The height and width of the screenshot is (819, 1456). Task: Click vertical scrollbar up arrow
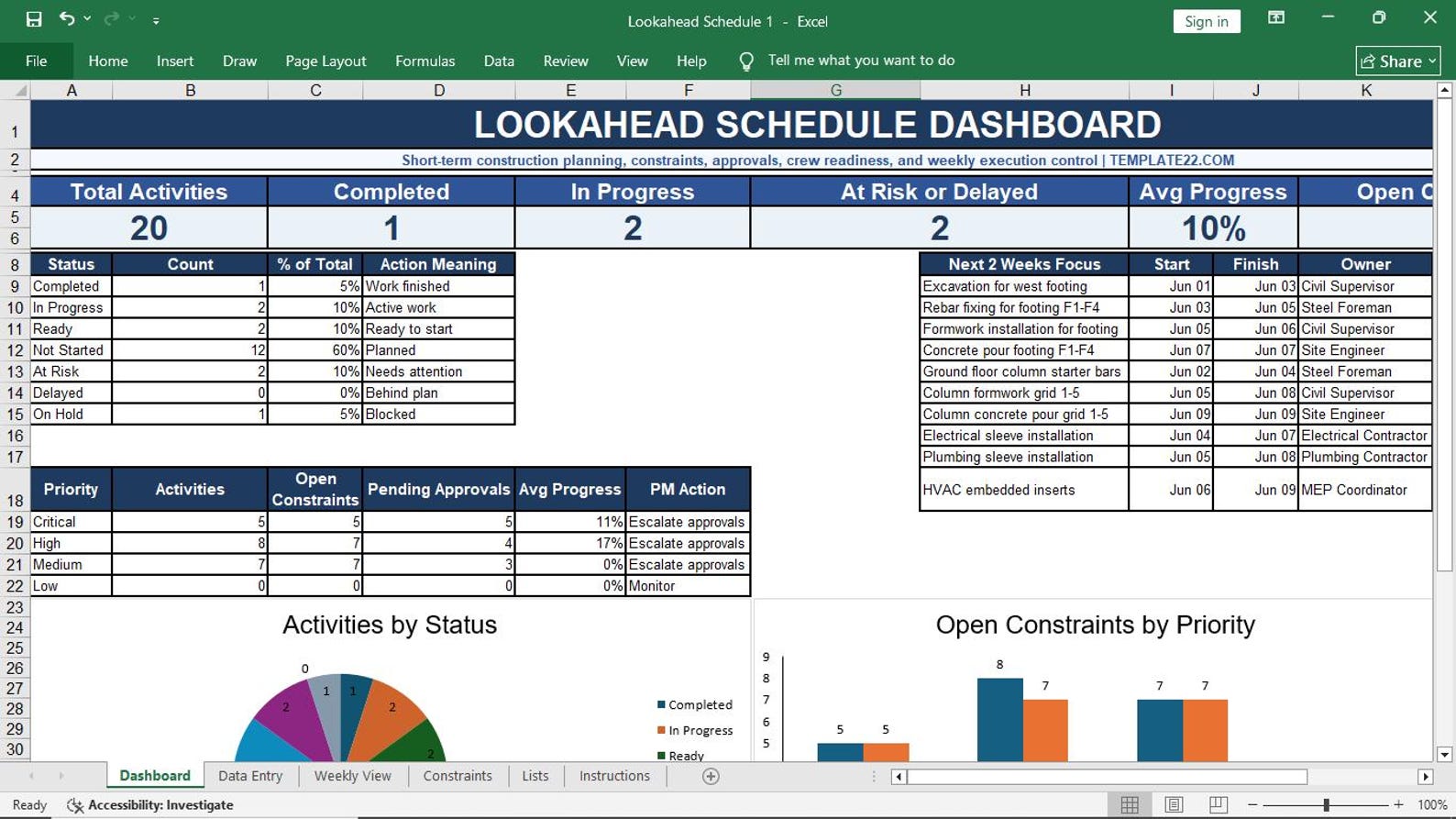tap(1444, 90)
